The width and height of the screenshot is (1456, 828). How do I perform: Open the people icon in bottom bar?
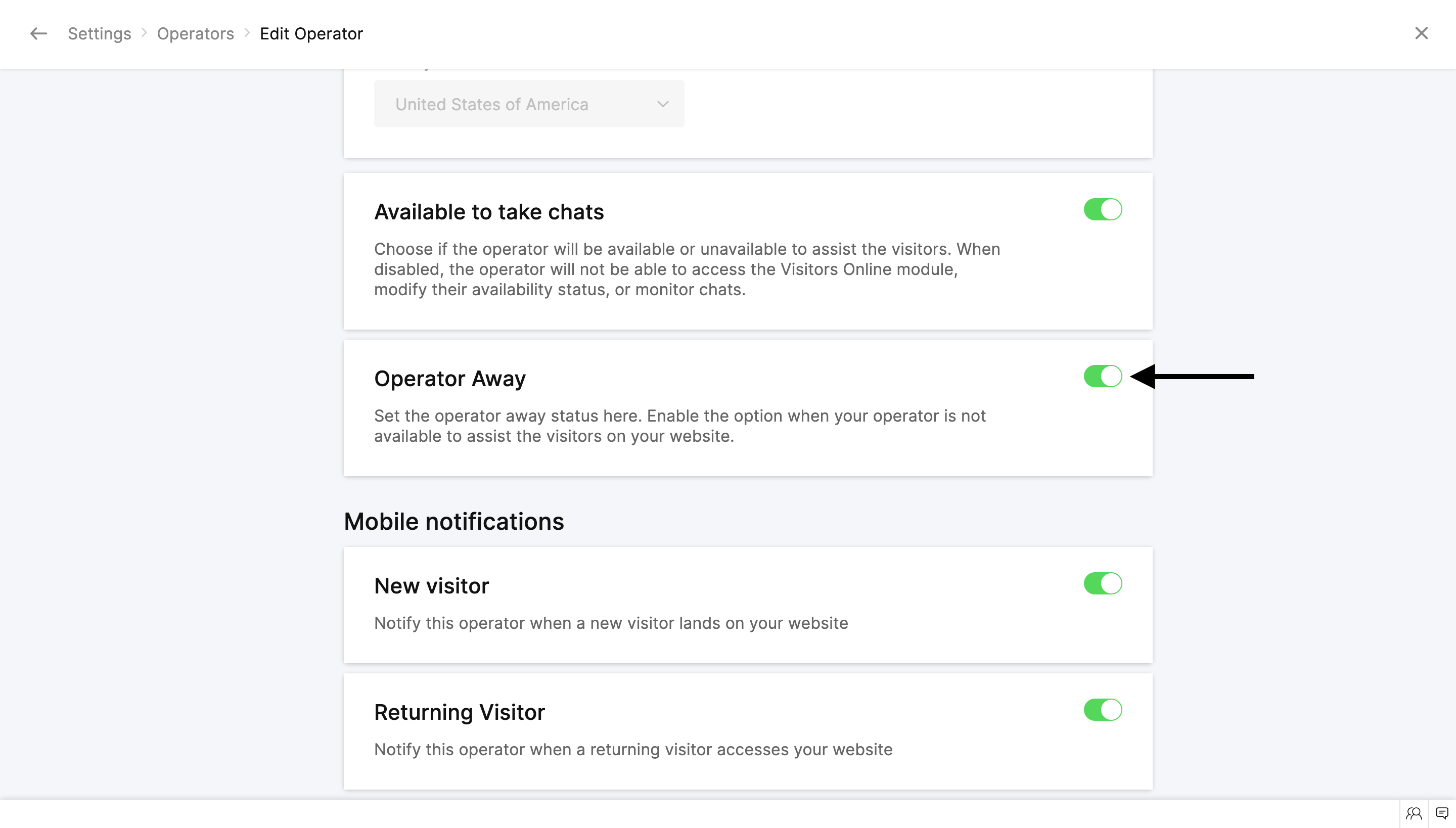coord(1414,814)
